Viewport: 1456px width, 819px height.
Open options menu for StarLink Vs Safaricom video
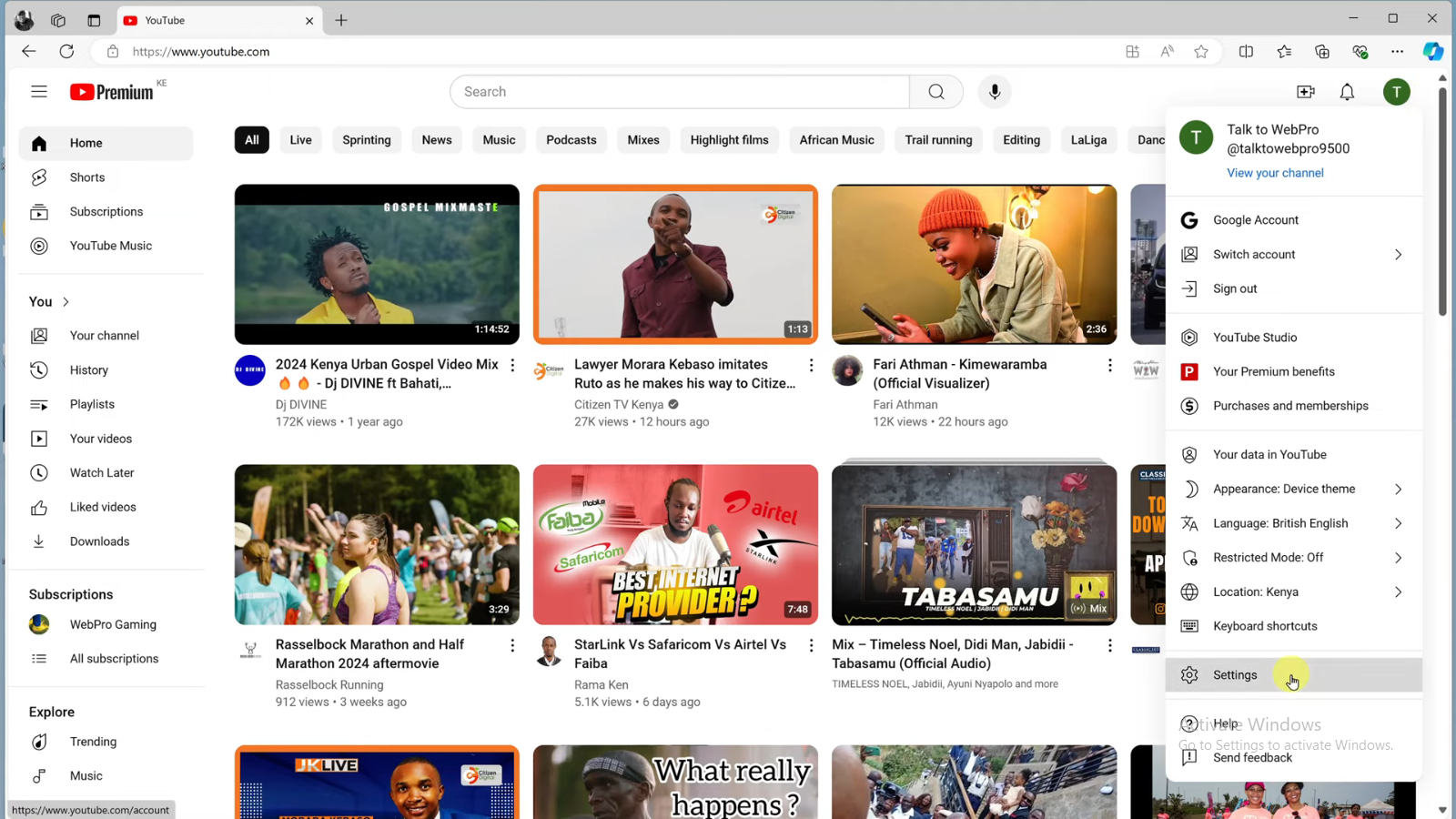pos(811,645)
